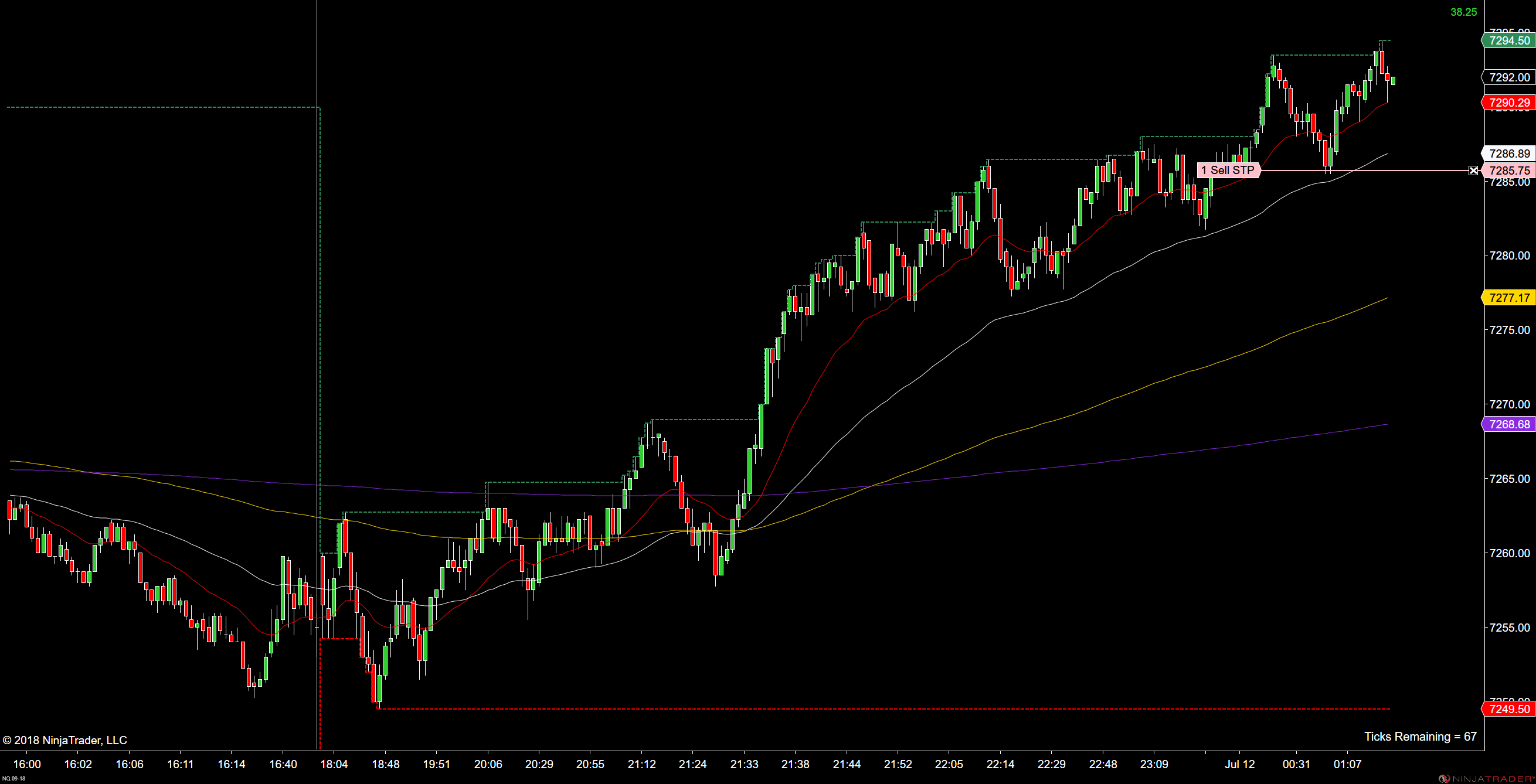Screen dimensions: 1536x784
Task: Click the 20:29 time axis label
Action: [539, 764]
